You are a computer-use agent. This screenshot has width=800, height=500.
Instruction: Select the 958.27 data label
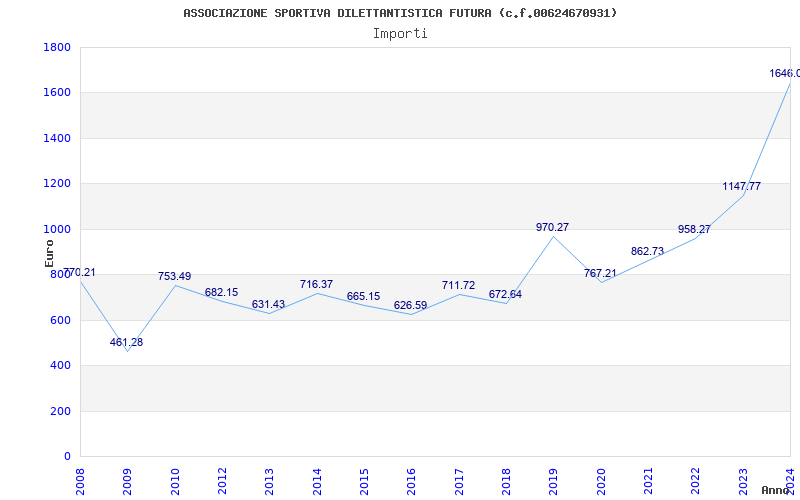coord(694,229)
